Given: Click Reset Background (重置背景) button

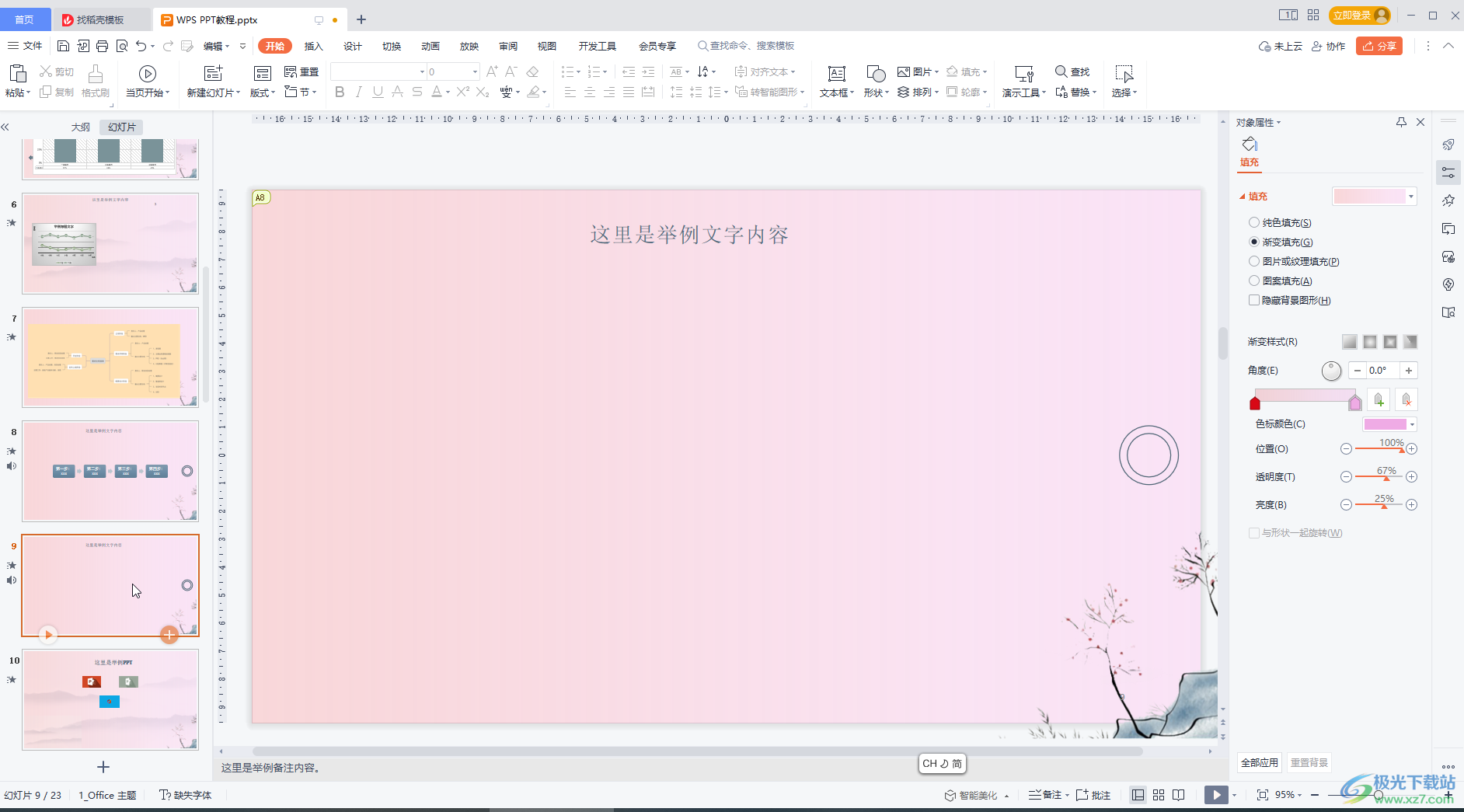Looking at the screenshot, I should pos(1309,762).
